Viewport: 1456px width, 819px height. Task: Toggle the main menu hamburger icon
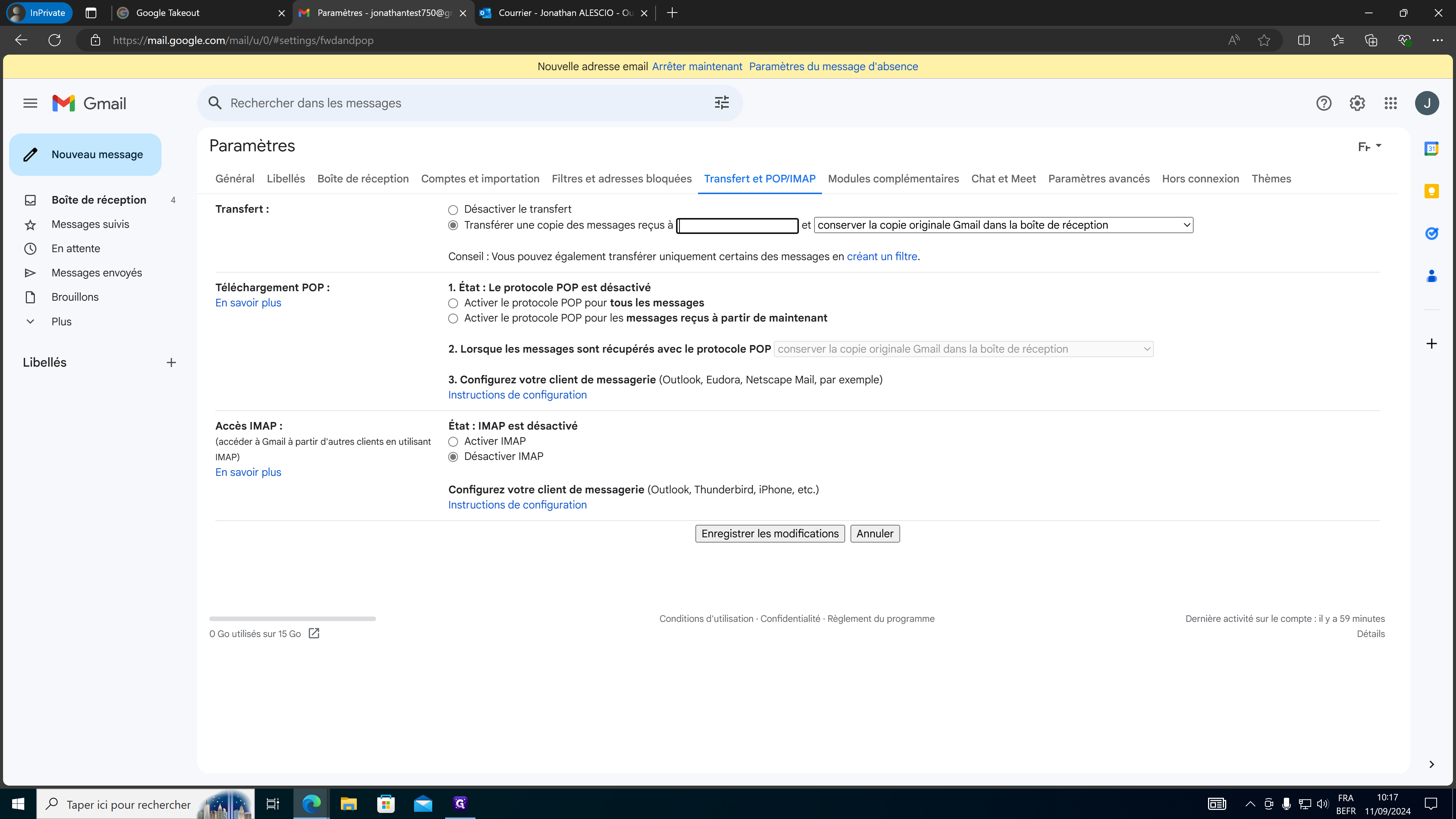click(x=30, y=103)
